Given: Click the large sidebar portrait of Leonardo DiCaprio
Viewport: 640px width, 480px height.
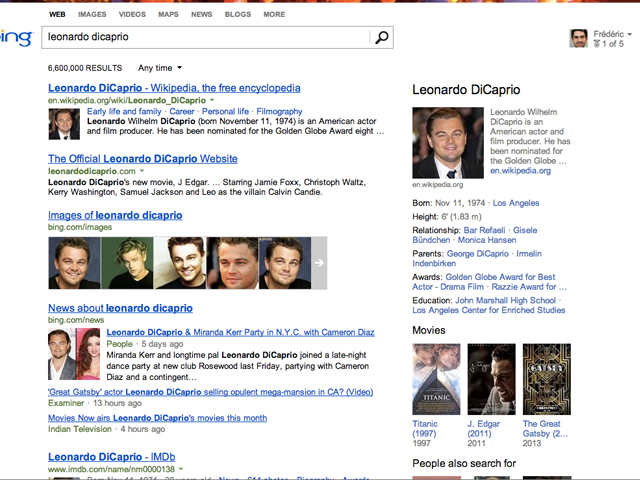Looking at the screenshot, I should [x=448, y=143].
